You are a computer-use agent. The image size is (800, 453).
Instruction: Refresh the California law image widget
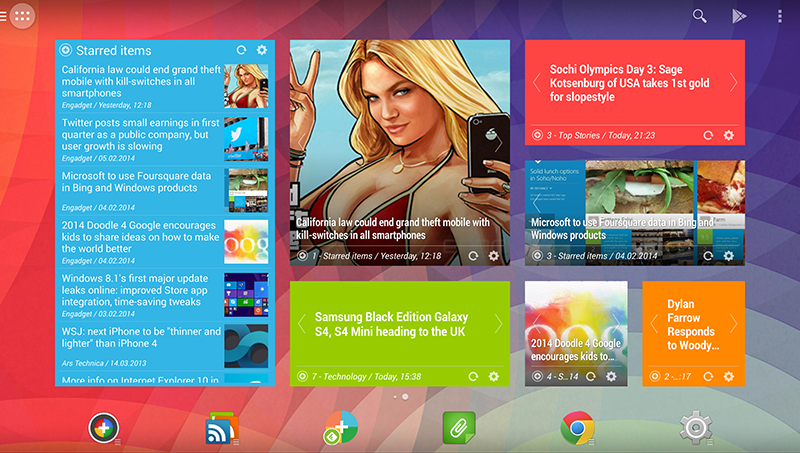(x=473, y=256)
